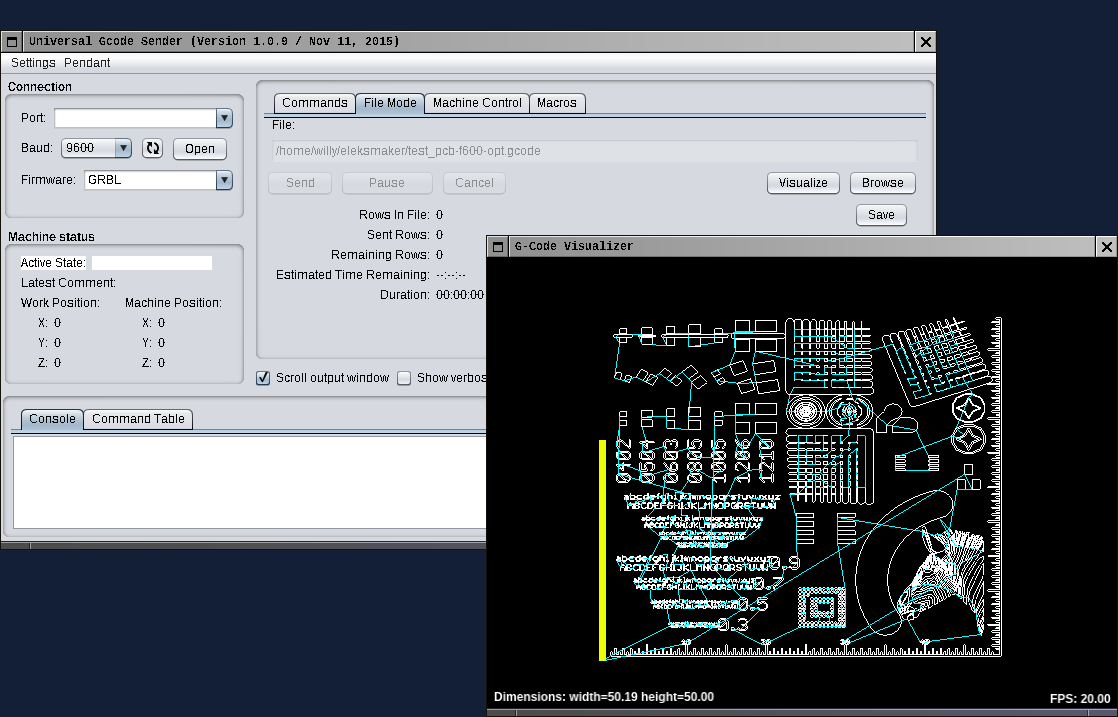Close the Universal Gcode Sender window
The height and width of the screenshot is (717, 1118).
tap(925, 41)
